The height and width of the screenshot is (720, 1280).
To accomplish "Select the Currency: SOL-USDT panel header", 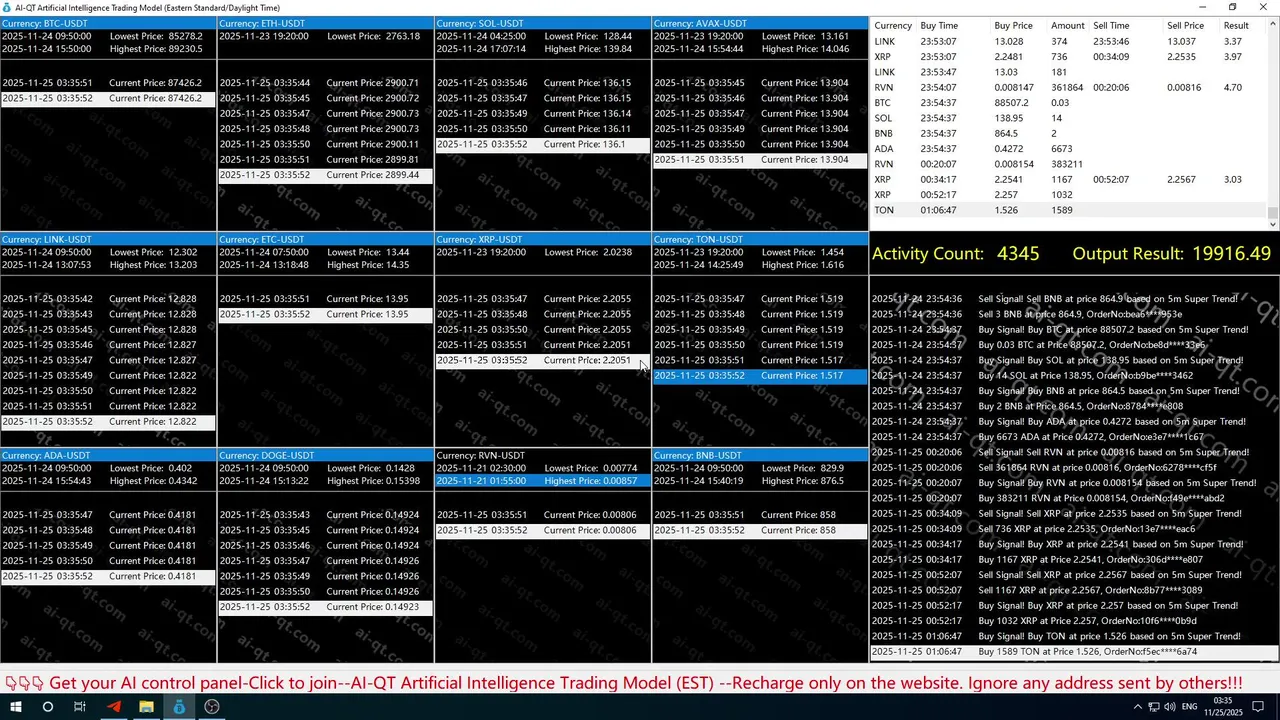I will pos(543,23).
